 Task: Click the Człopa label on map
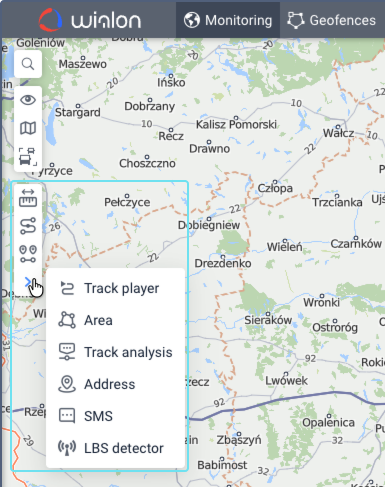click(275, 188)
